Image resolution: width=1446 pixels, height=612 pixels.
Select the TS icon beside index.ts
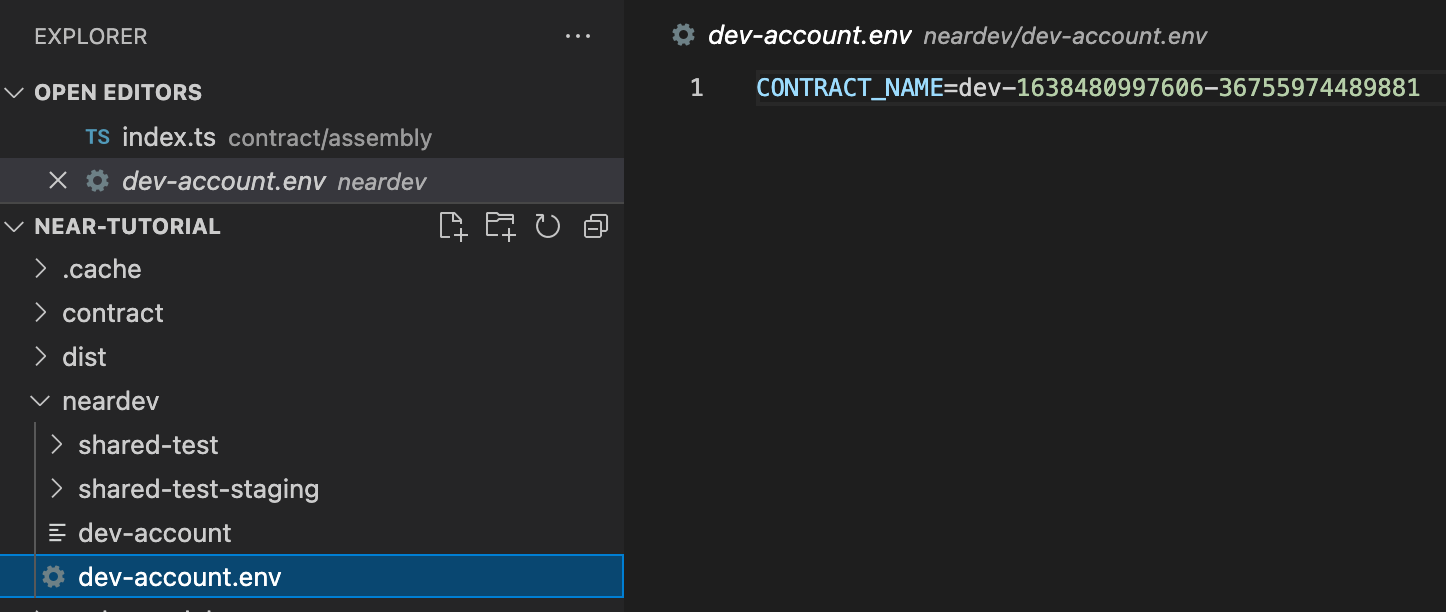click(97, 137)
